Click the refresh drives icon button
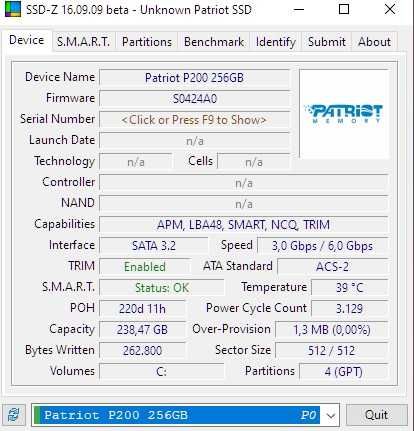The height and width of the screenshot is (431, 414). pos(14,415)
